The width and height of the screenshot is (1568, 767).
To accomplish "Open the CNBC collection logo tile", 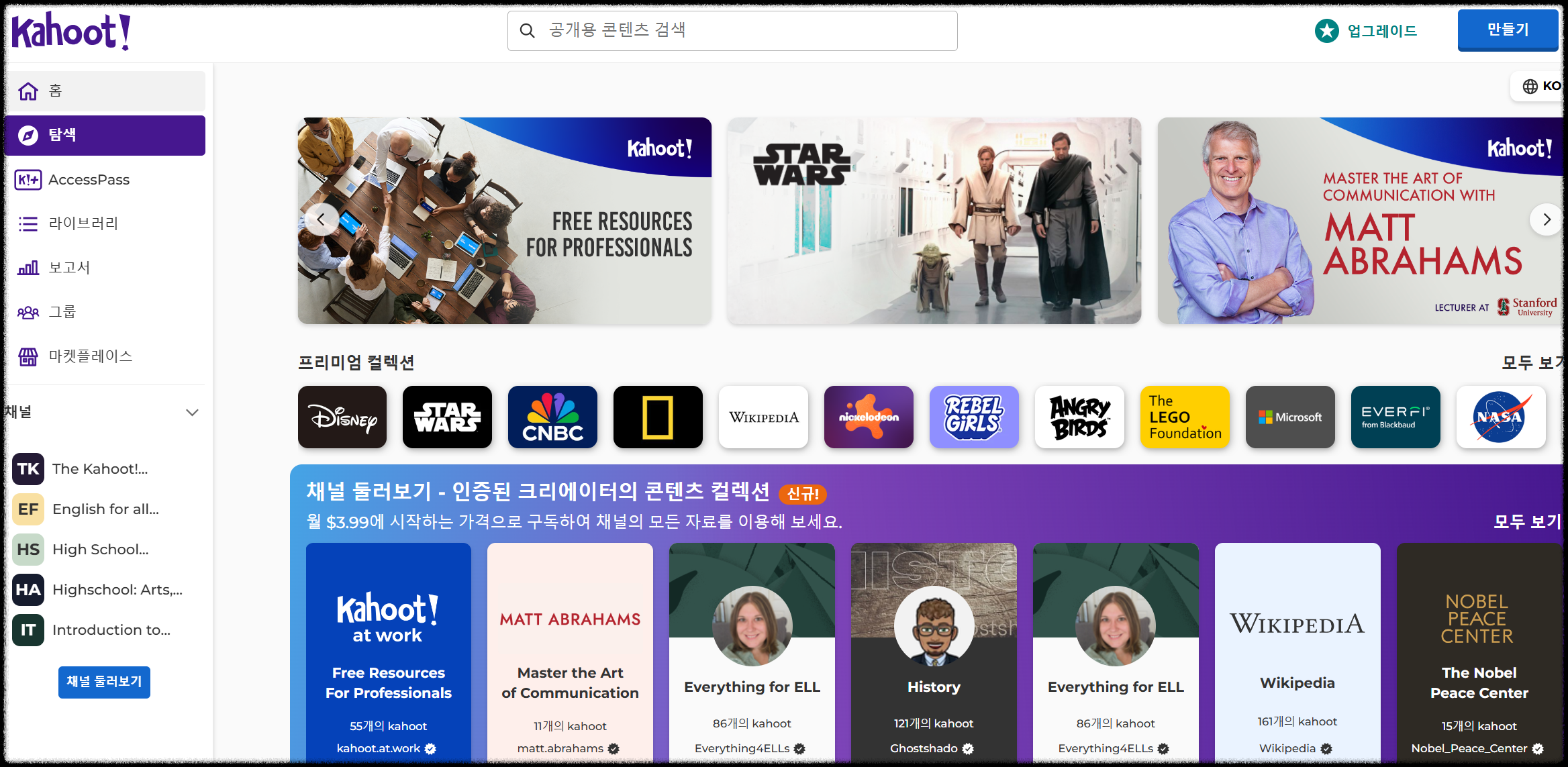I will (x=552, y=417).
